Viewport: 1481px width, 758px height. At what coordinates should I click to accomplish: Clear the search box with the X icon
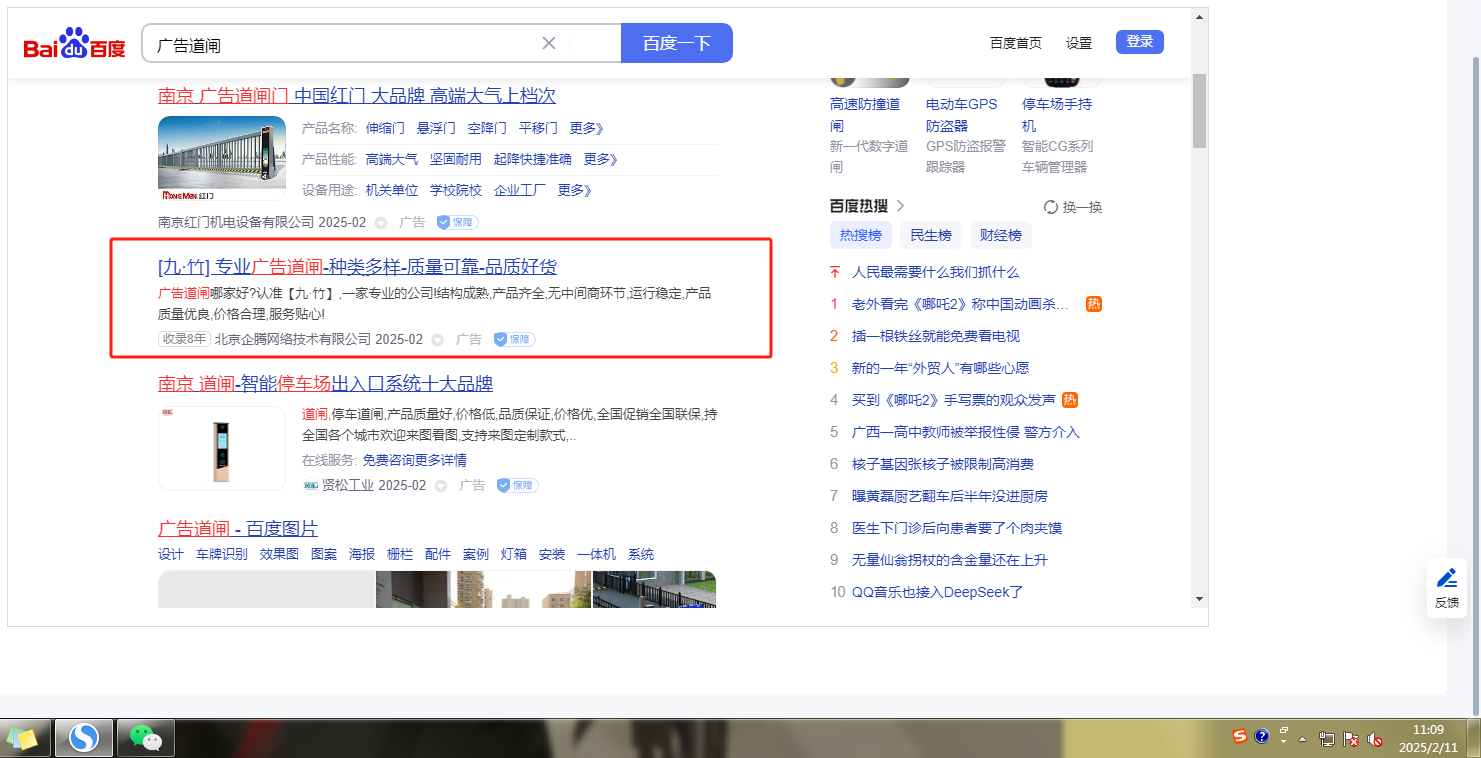(x=549, y=43)
